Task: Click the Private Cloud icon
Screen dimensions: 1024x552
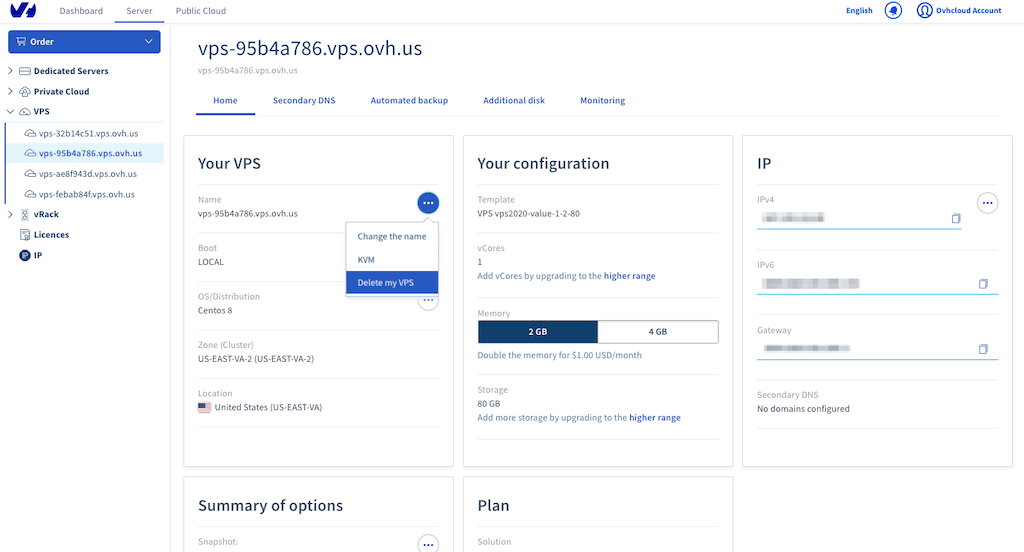Action: click(x=25, y=91)
